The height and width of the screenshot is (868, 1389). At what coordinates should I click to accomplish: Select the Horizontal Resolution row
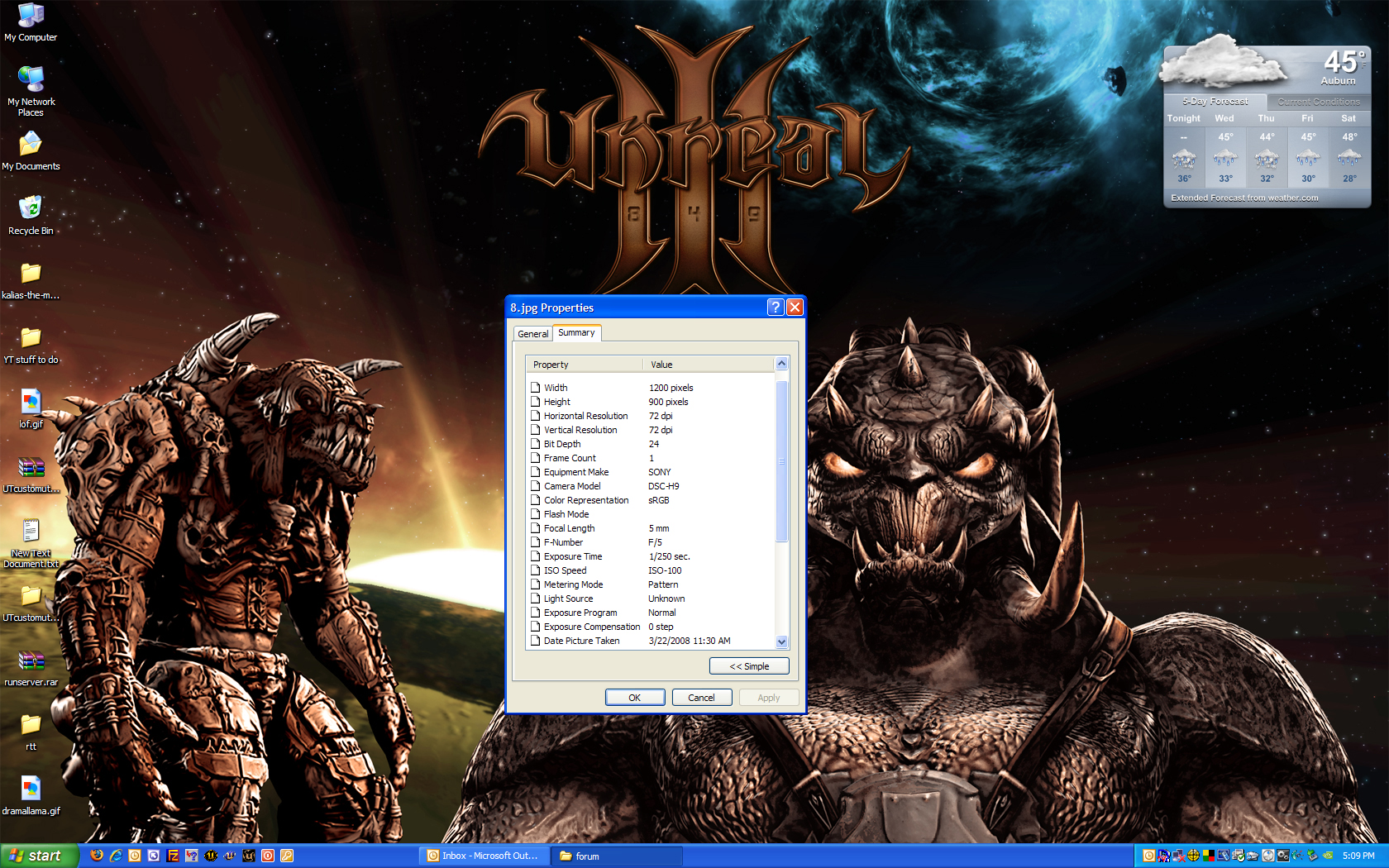click(x=651, y=416)
